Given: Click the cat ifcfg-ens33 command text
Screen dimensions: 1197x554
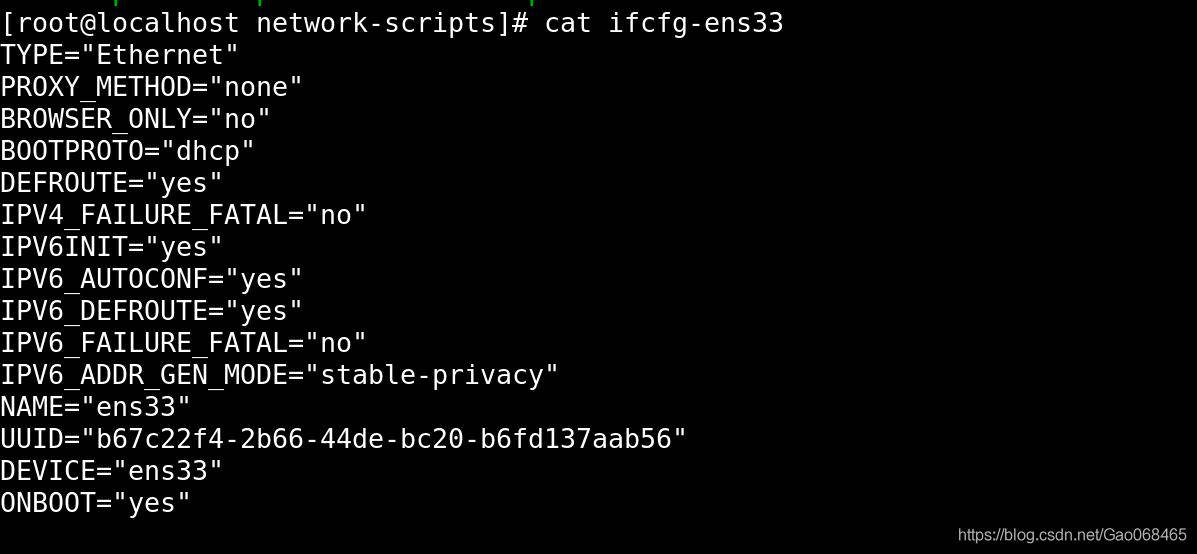Looking at the screenshot, I should (x=663, y=24).
